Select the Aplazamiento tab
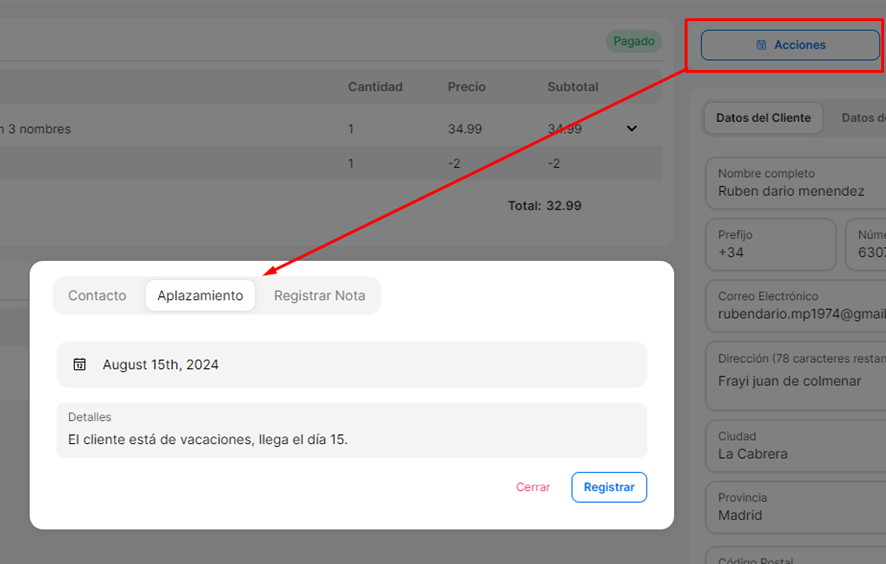The image size is (886, 564). (x=200, y=296)
